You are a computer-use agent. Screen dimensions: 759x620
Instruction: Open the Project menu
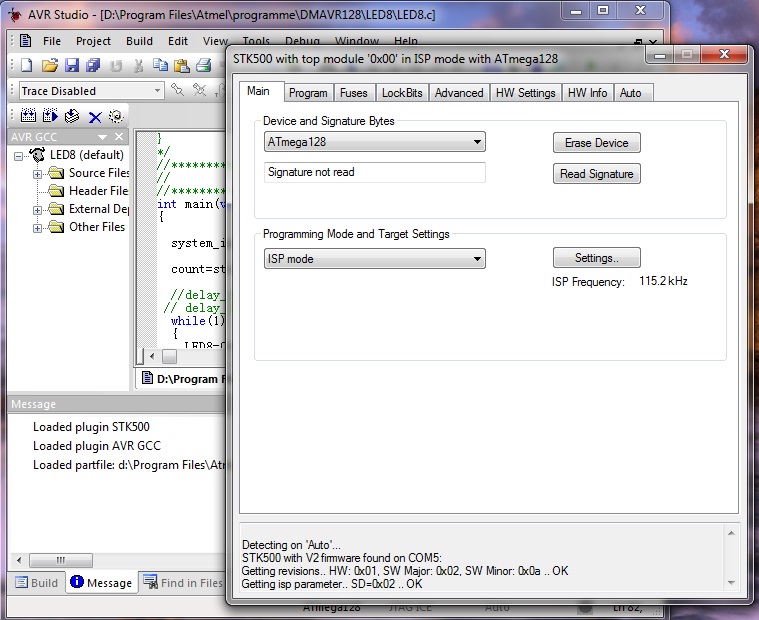93,41
